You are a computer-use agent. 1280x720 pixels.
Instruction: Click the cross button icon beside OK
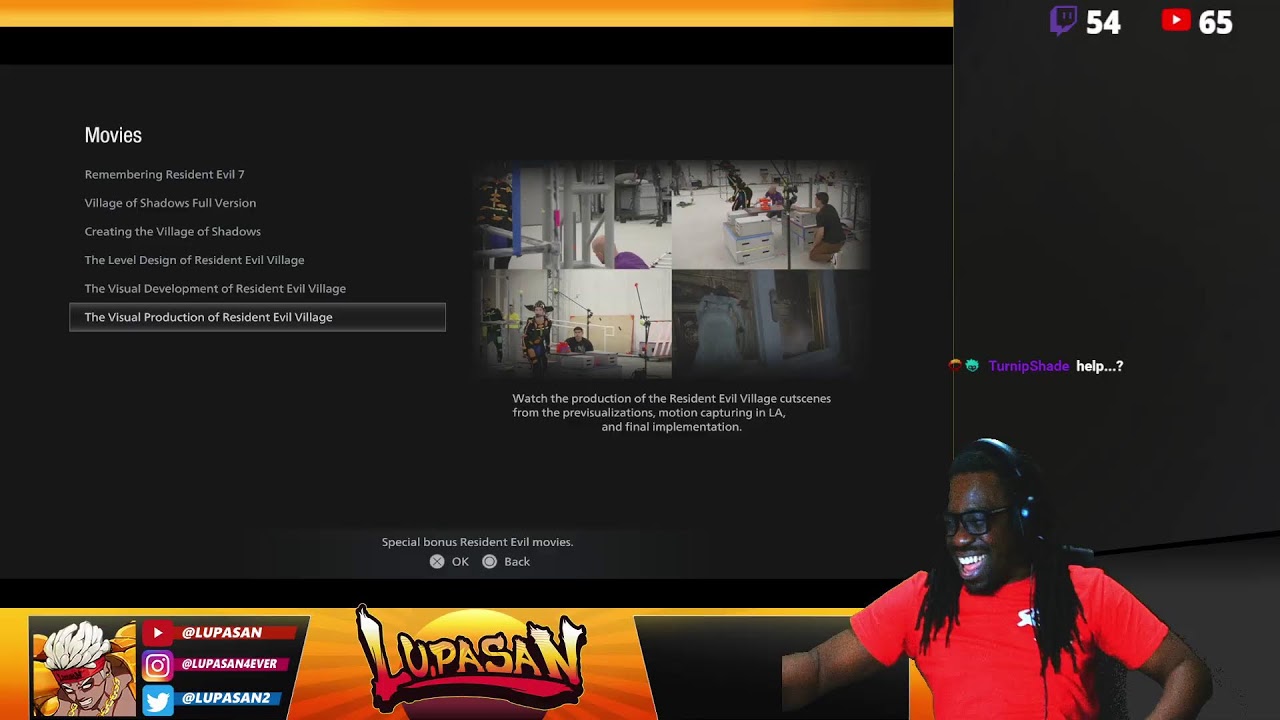437,562
